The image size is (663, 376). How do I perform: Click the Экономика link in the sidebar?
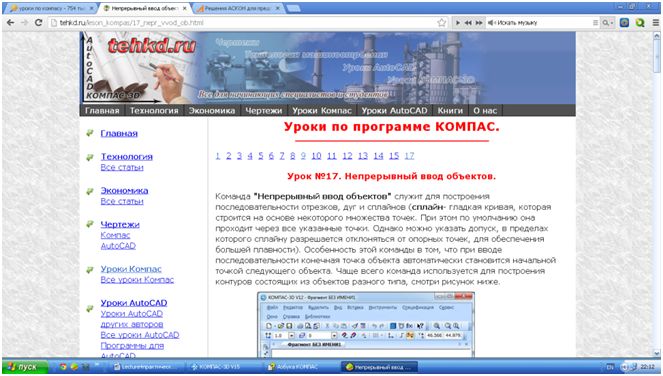coord(124,190)
